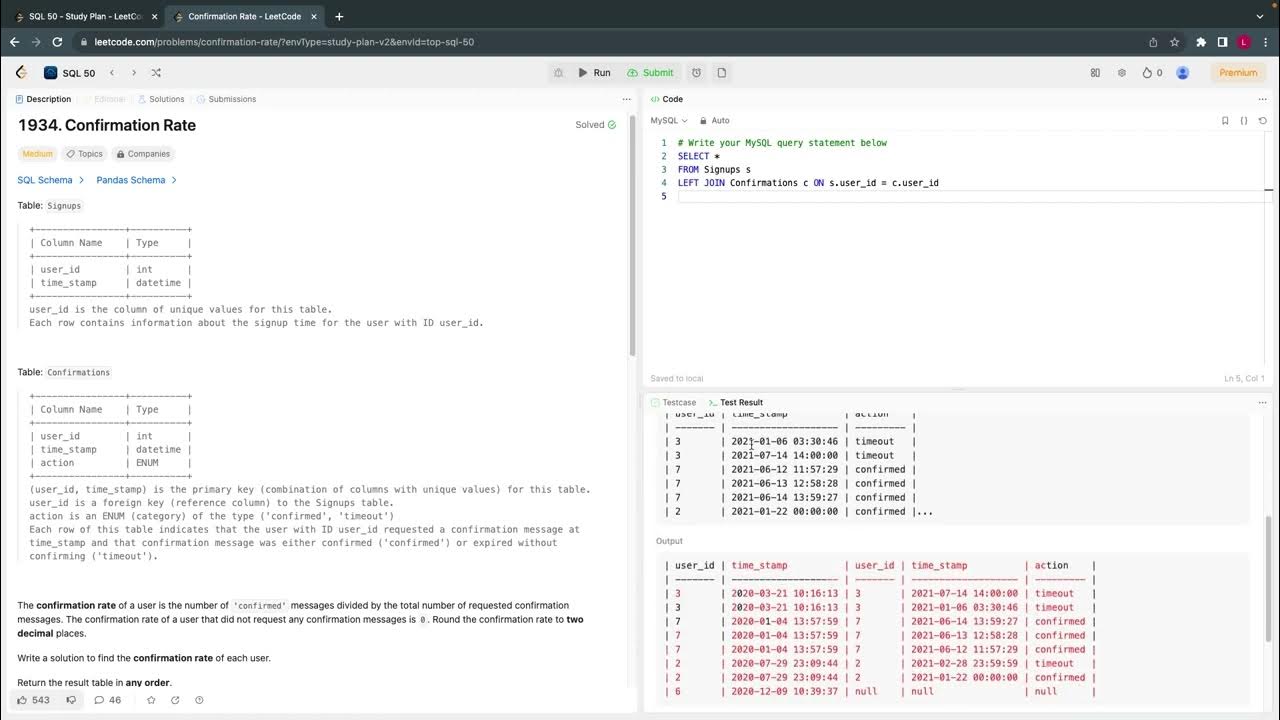Viewport: 1280px width, 720px height.
Task: Click the bookmark icon in code panel
Action: [1225, 120]
